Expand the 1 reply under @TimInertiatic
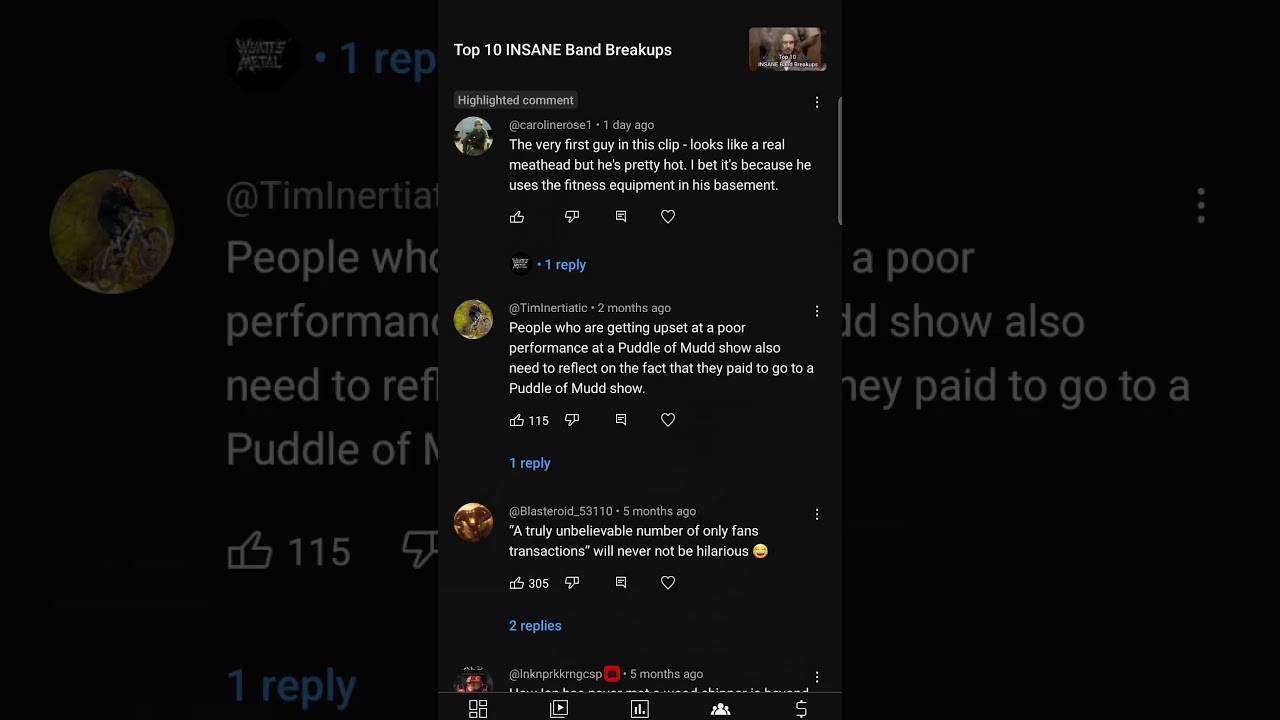This screenshot has height=720, width=1280. pos(530,463)
